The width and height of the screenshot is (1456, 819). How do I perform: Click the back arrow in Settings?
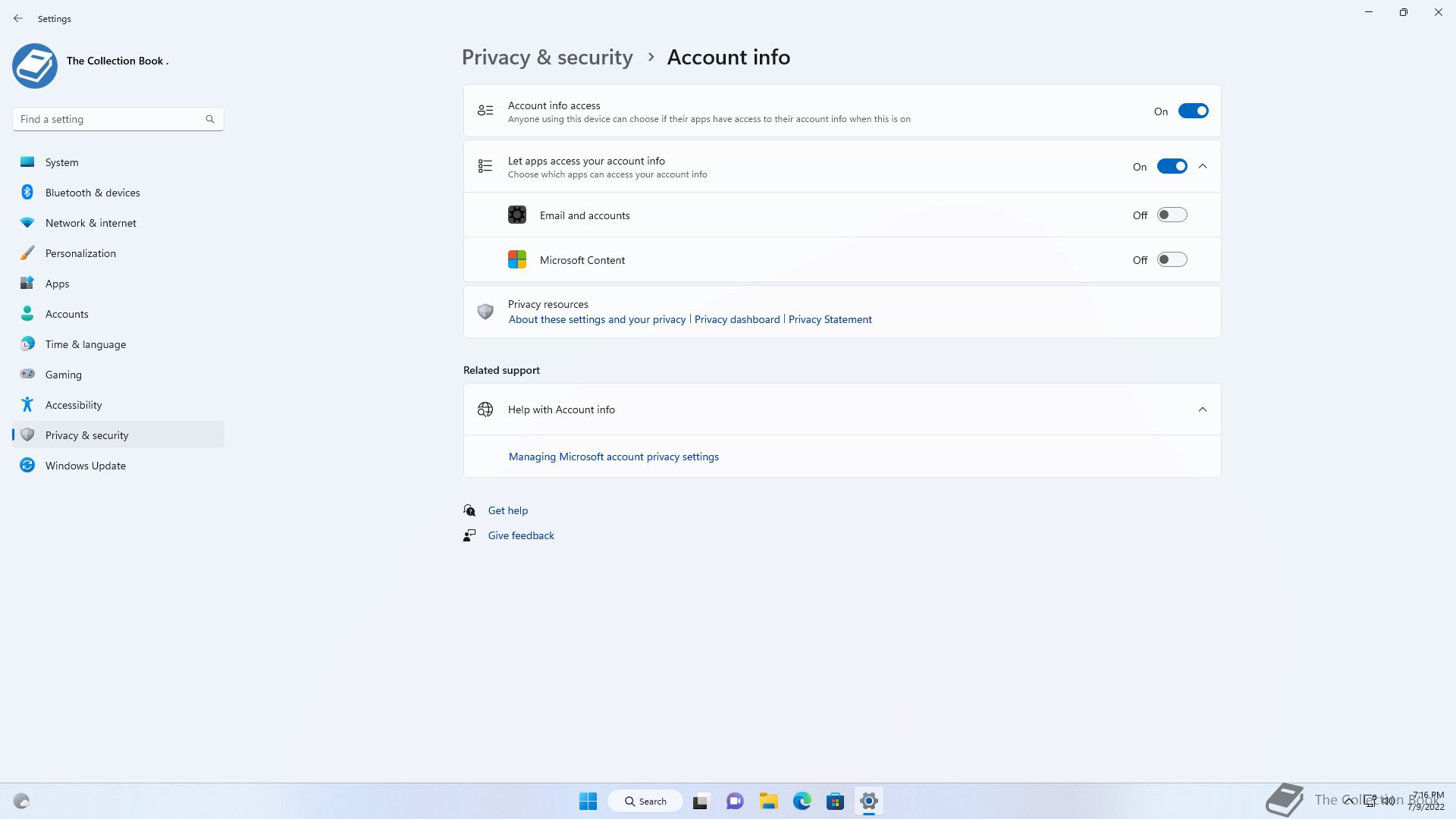[18, 18]
